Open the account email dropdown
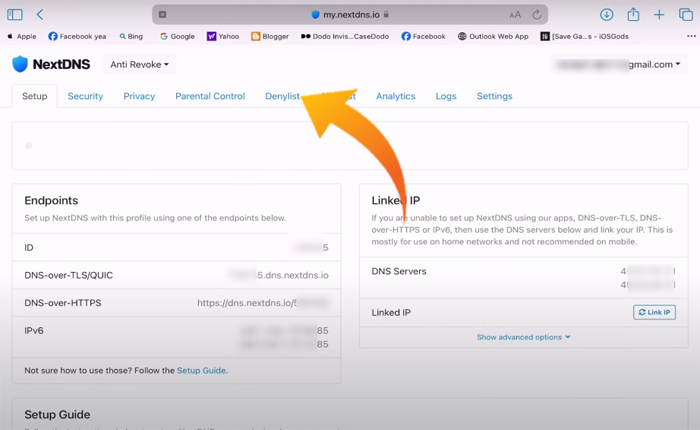The height and width of the screenshot is (430, 700). [620, 64]
